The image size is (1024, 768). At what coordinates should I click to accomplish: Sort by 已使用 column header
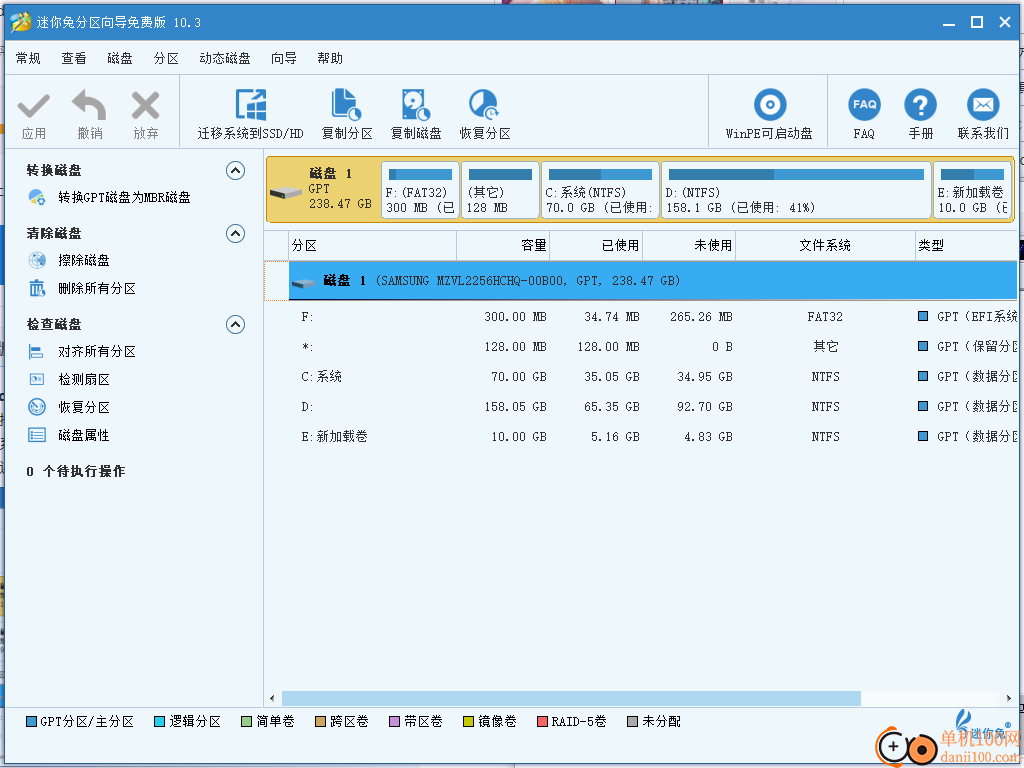pos(596,246)
